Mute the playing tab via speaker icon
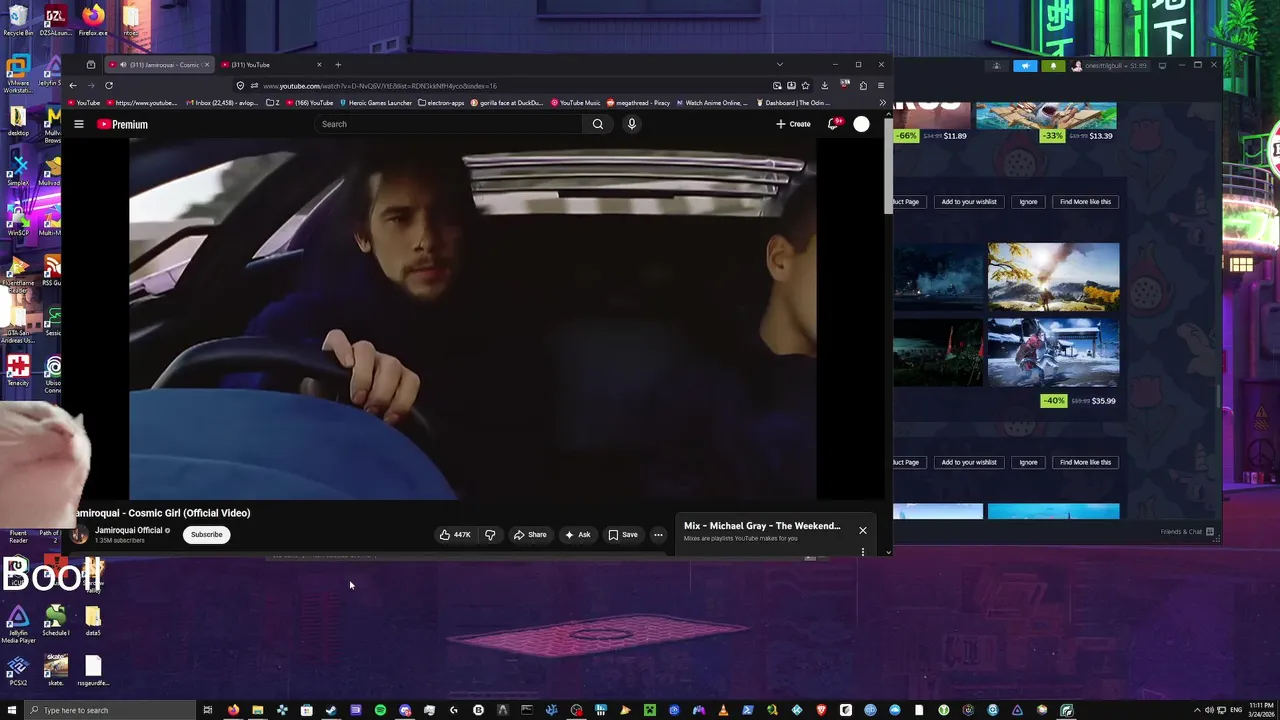1280x720 pixels. click(x=124, y=65)
